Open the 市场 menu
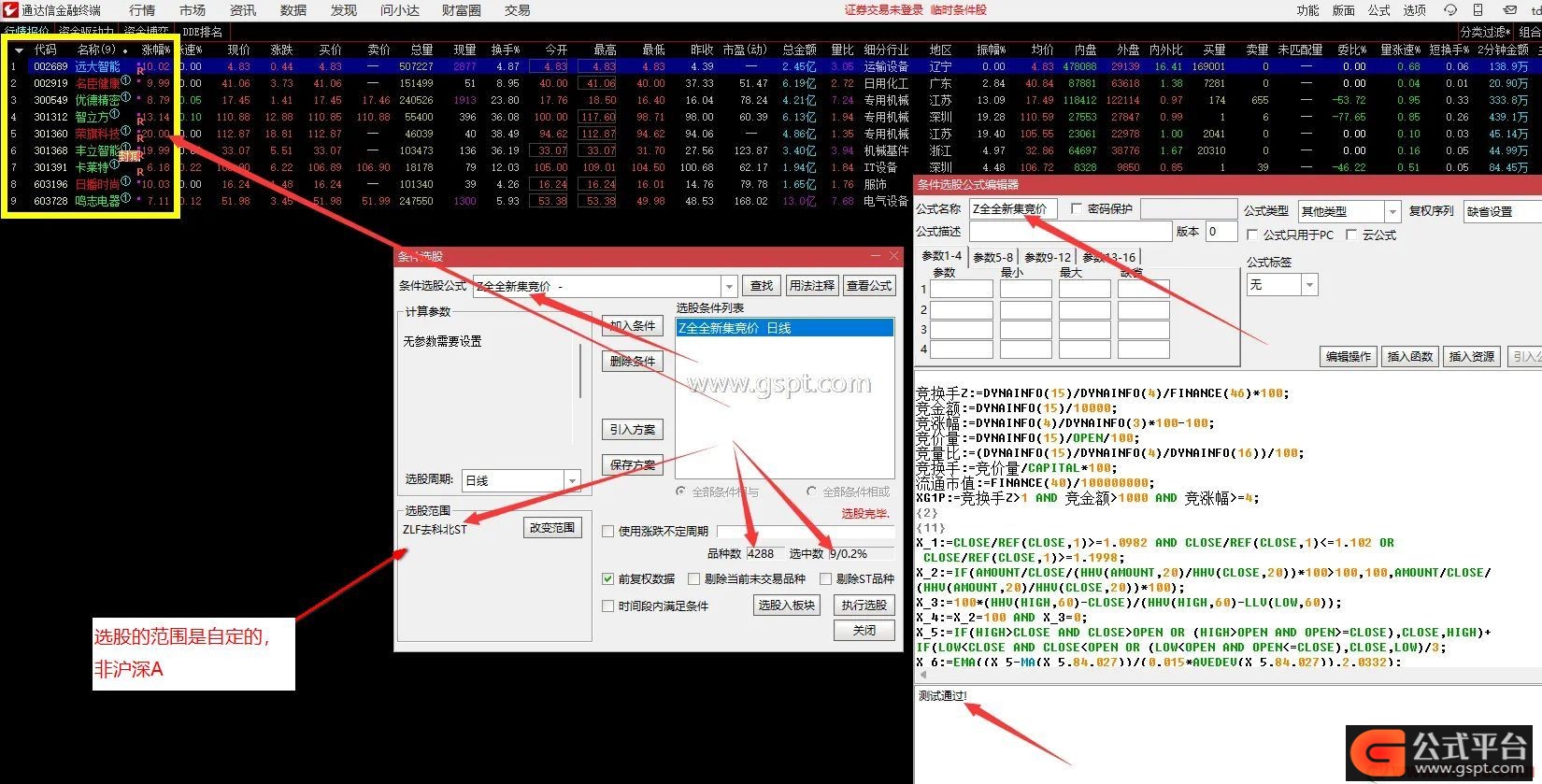Image resolution: width=1542 pixels, height=784 pixels. [x=193, y=10]
